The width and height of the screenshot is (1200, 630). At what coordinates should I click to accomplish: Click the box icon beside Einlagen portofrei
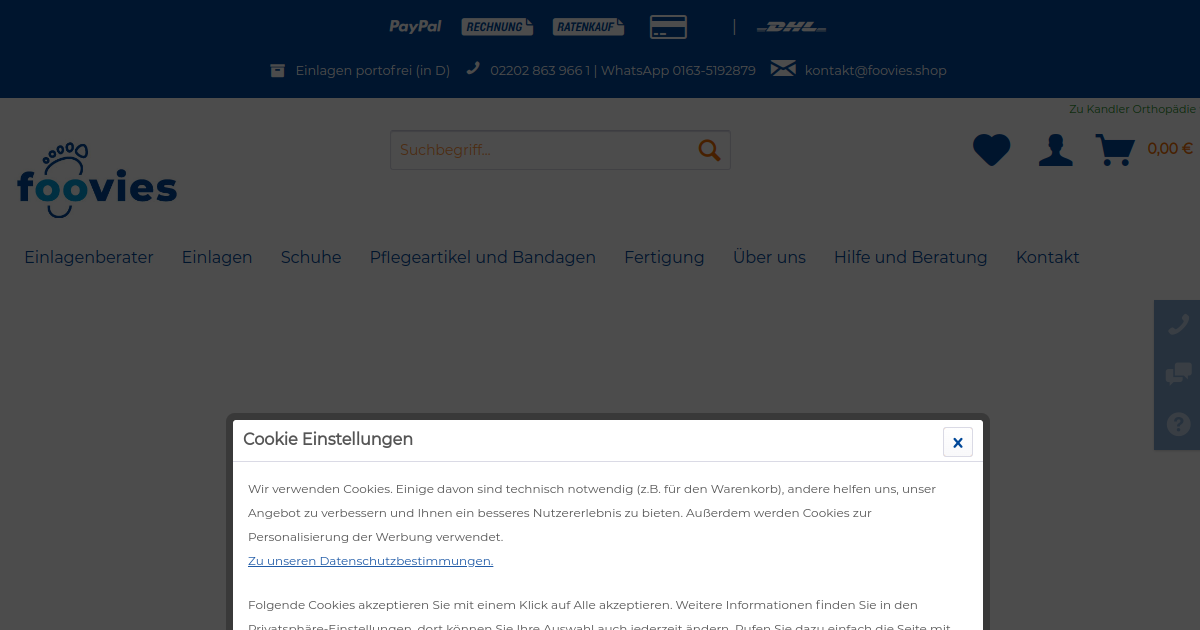[278, 70]
